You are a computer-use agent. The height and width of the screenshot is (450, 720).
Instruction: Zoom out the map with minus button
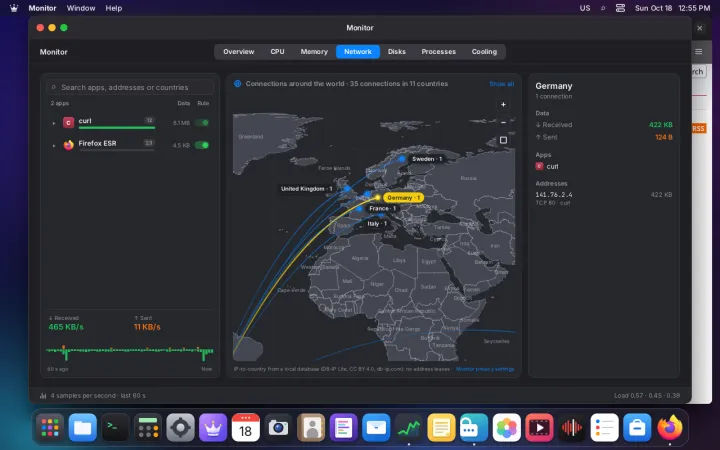coord(503,122)
